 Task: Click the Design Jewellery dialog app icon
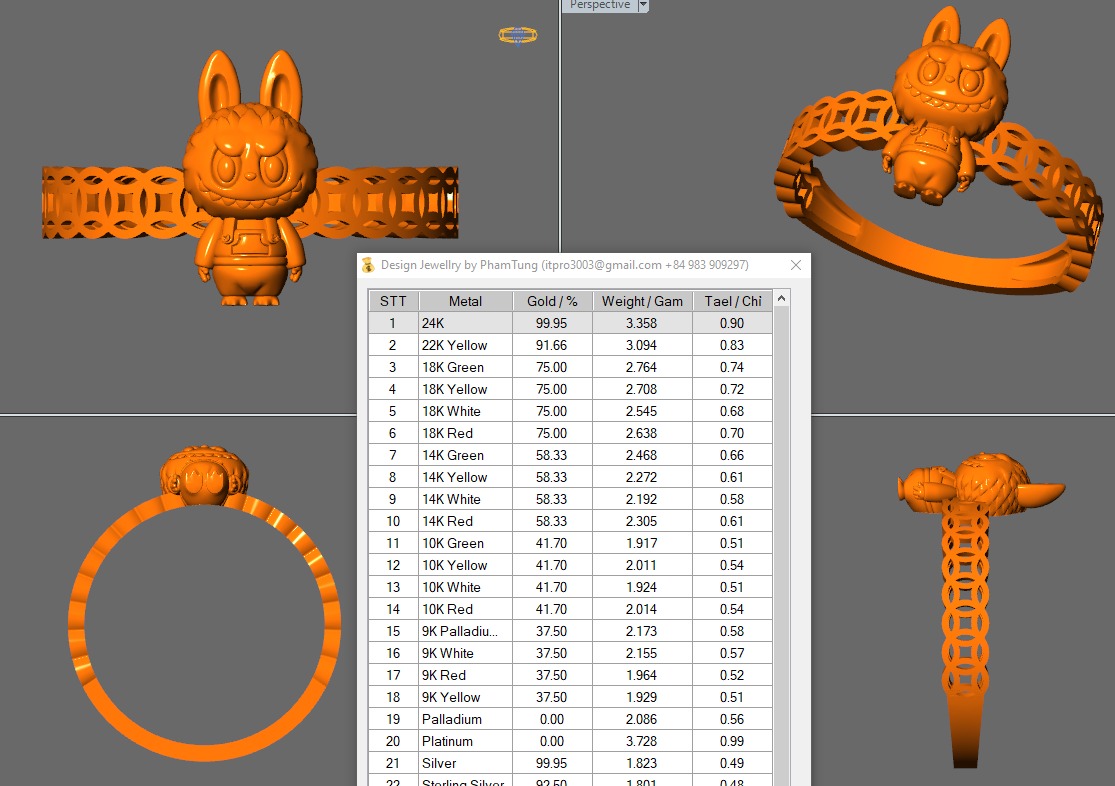click(x=368, y=265)
